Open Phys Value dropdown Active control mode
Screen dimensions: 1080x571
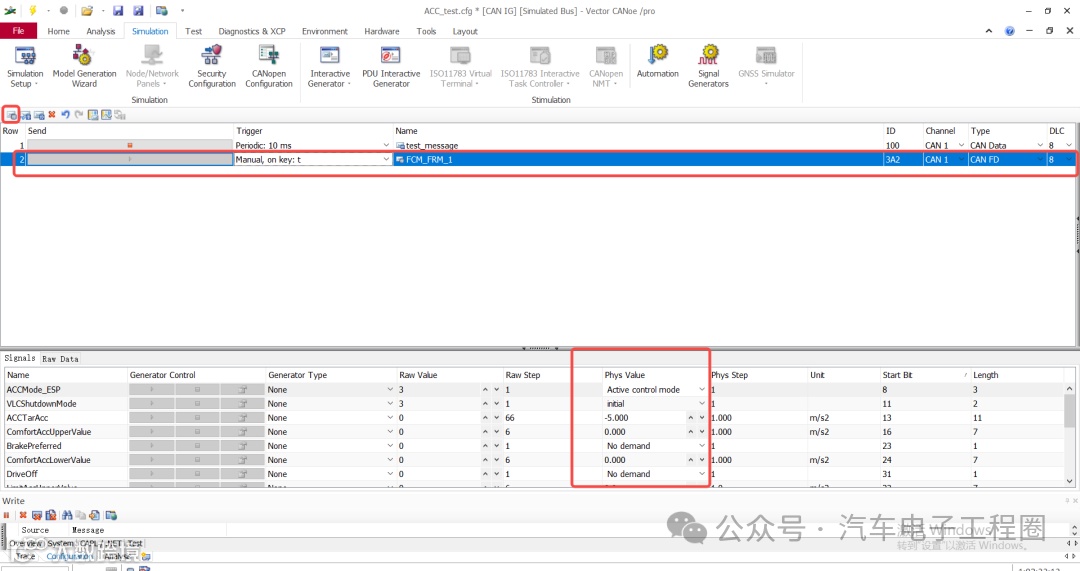point(702,390)
